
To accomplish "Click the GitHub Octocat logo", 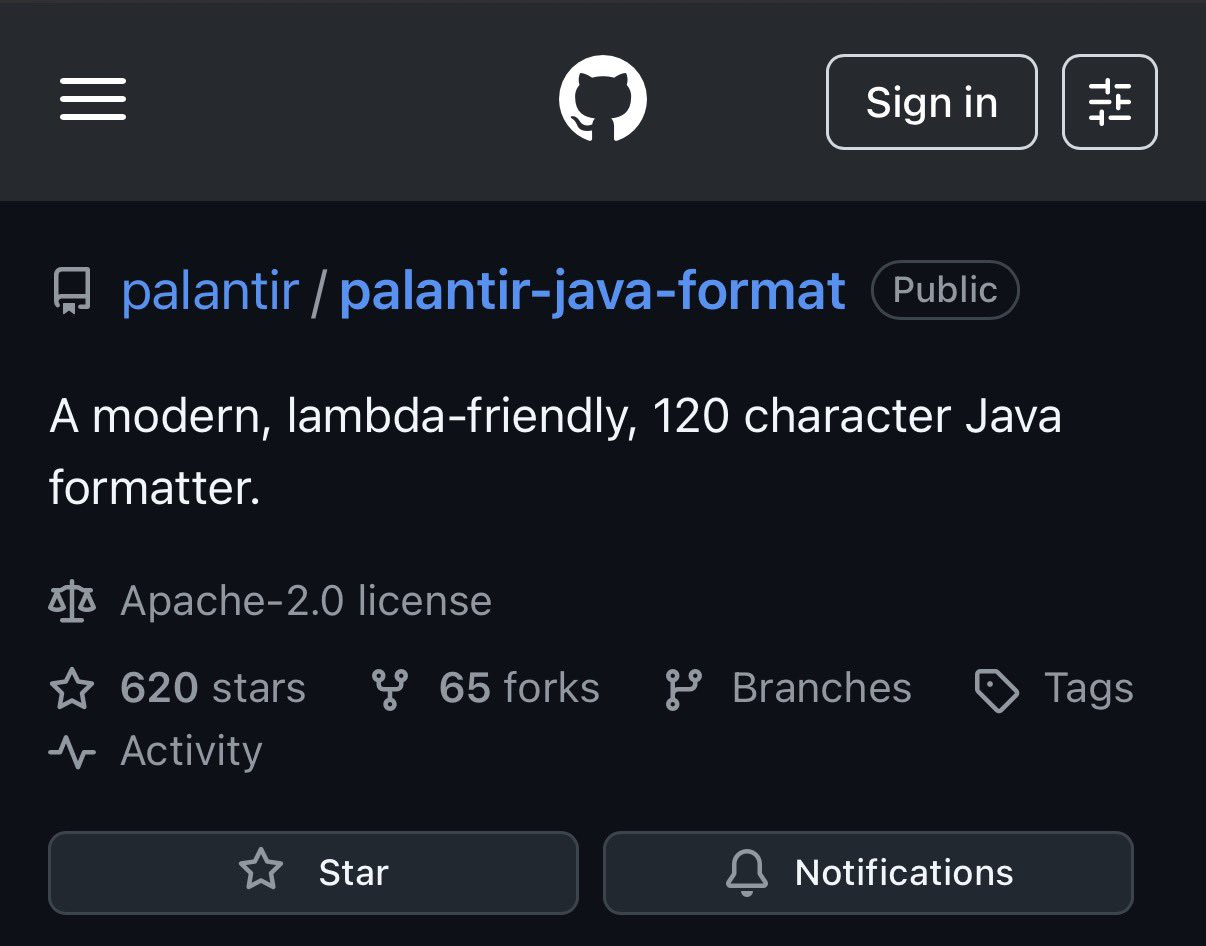I will (x=602, y=101).
